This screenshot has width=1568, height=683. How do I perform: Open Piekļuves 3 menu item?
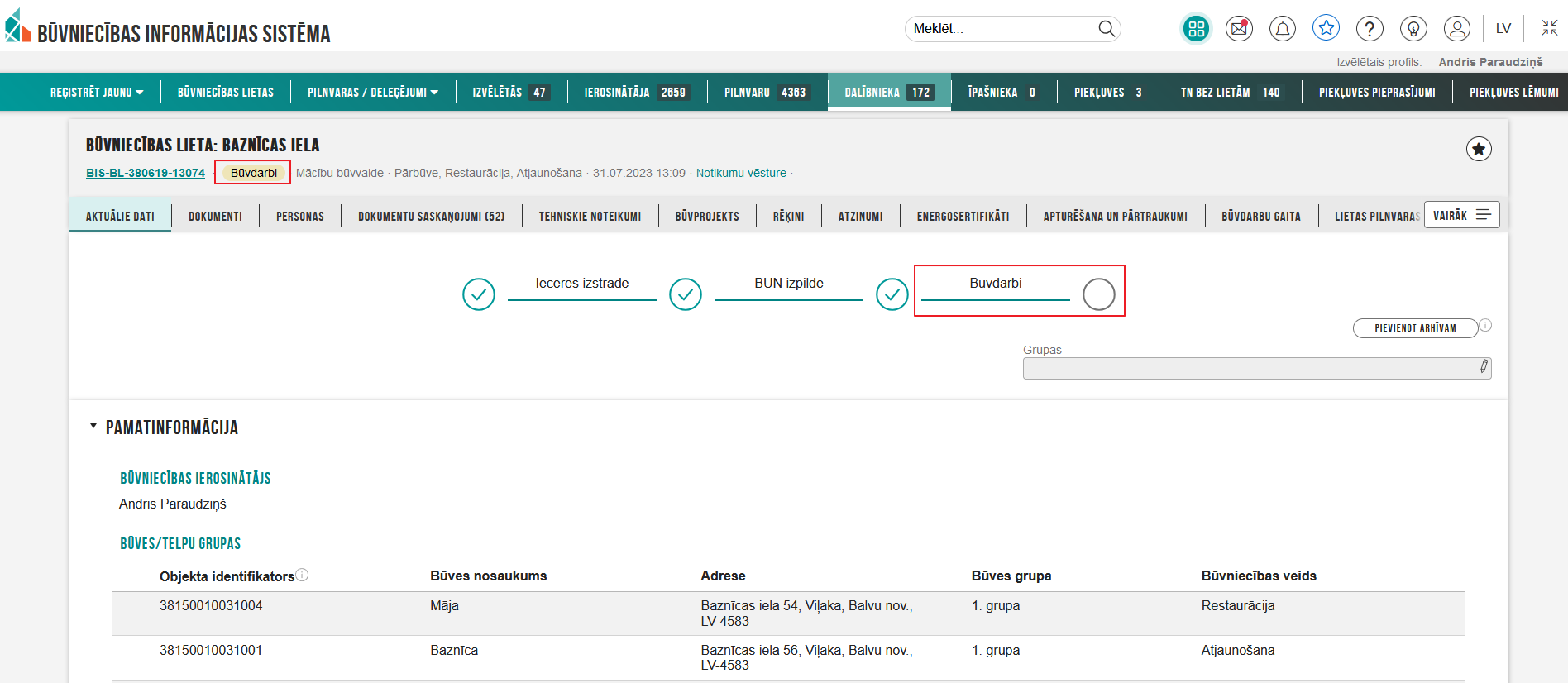coord(1110,93)
